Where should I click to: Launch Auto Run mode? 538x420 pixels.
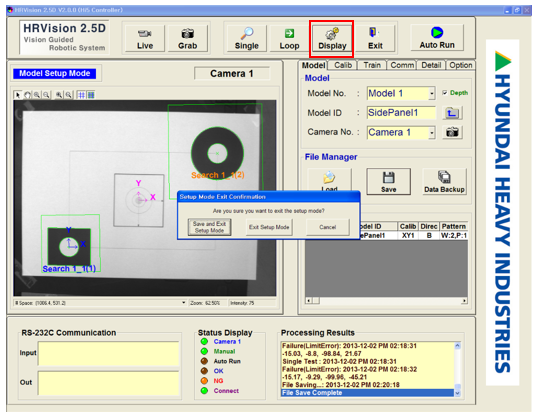tap(437, 38)
